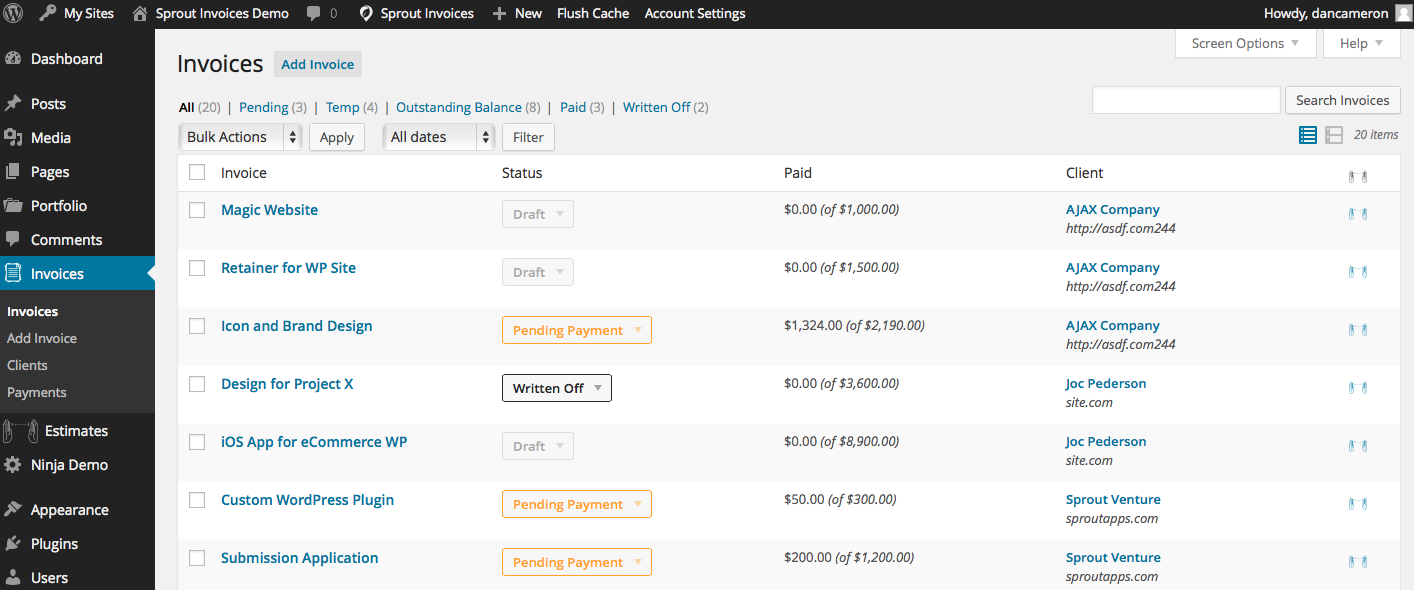The width and height of the screenshot is (1414, 590).
Task: Switch to list view icon
Action: tap(1307, 135)
